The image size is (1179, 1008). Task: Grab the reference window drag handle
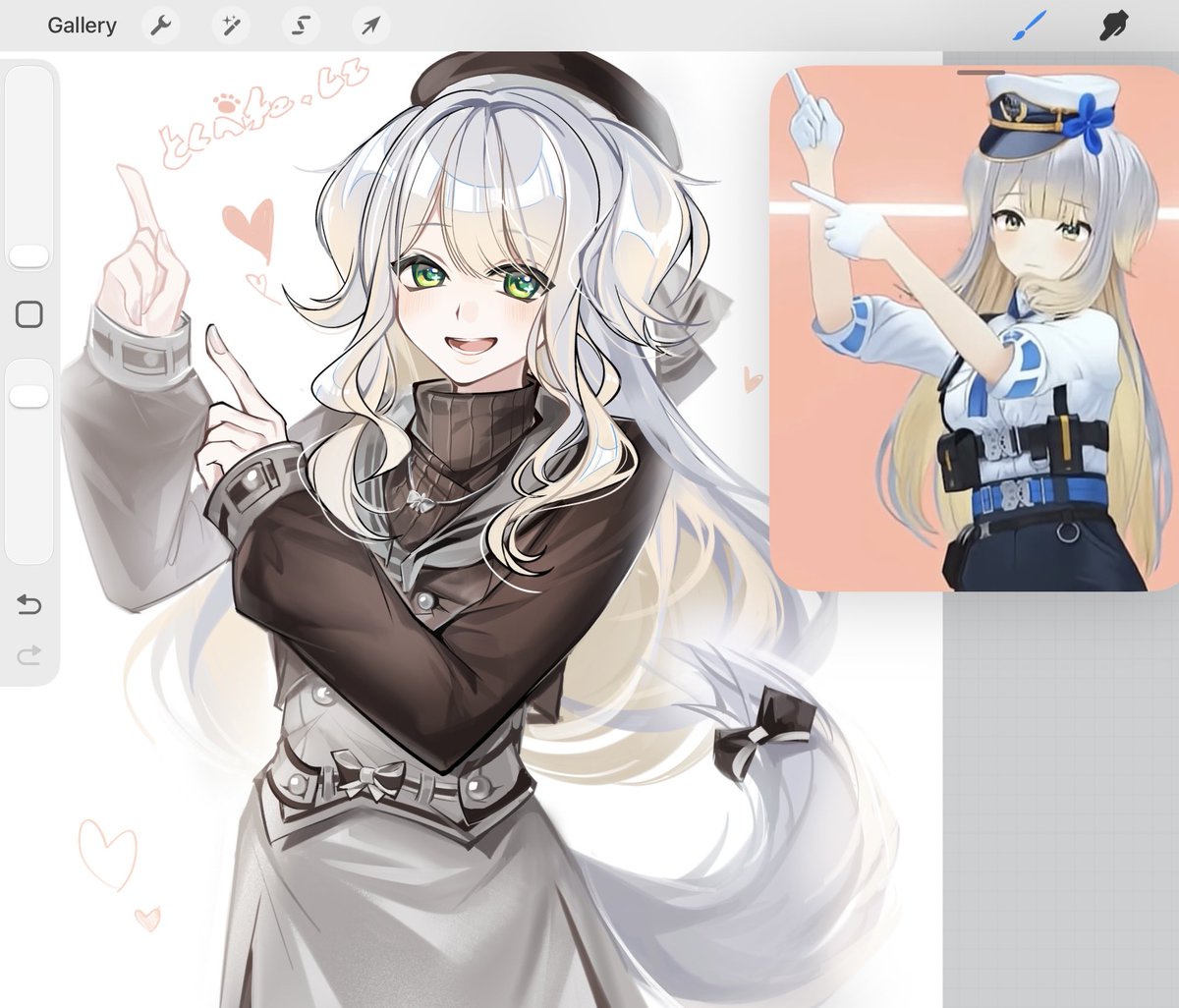click(980, 72)
